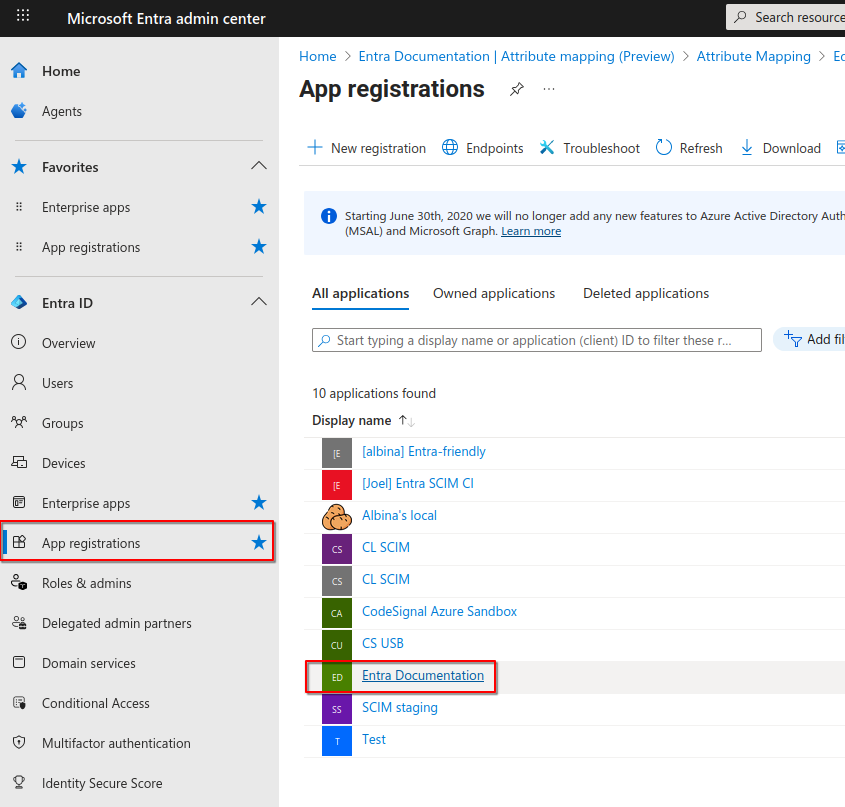The width and height of the screenshot is (845, 807).
Task: Start a New registration
Action: 366,148
